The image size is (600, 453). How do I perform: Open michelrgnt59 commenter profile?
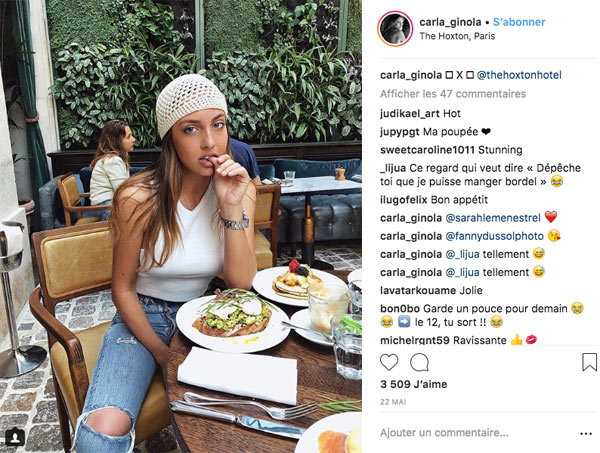415,340
